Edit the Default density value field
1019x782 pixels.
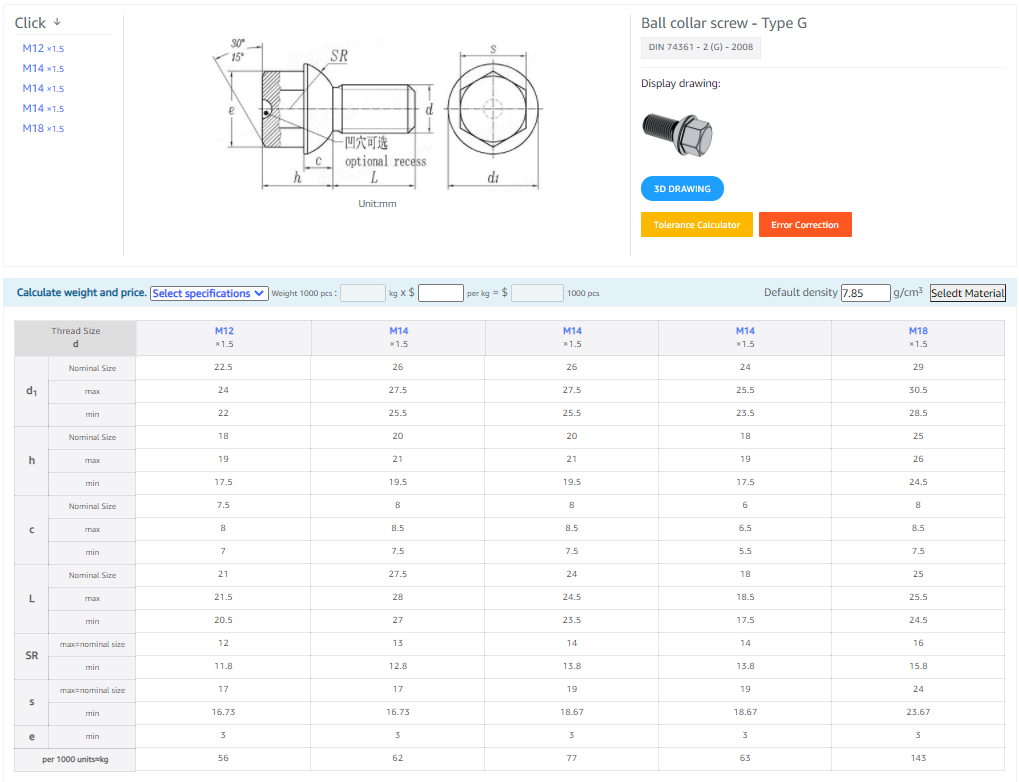pos(865,293)
